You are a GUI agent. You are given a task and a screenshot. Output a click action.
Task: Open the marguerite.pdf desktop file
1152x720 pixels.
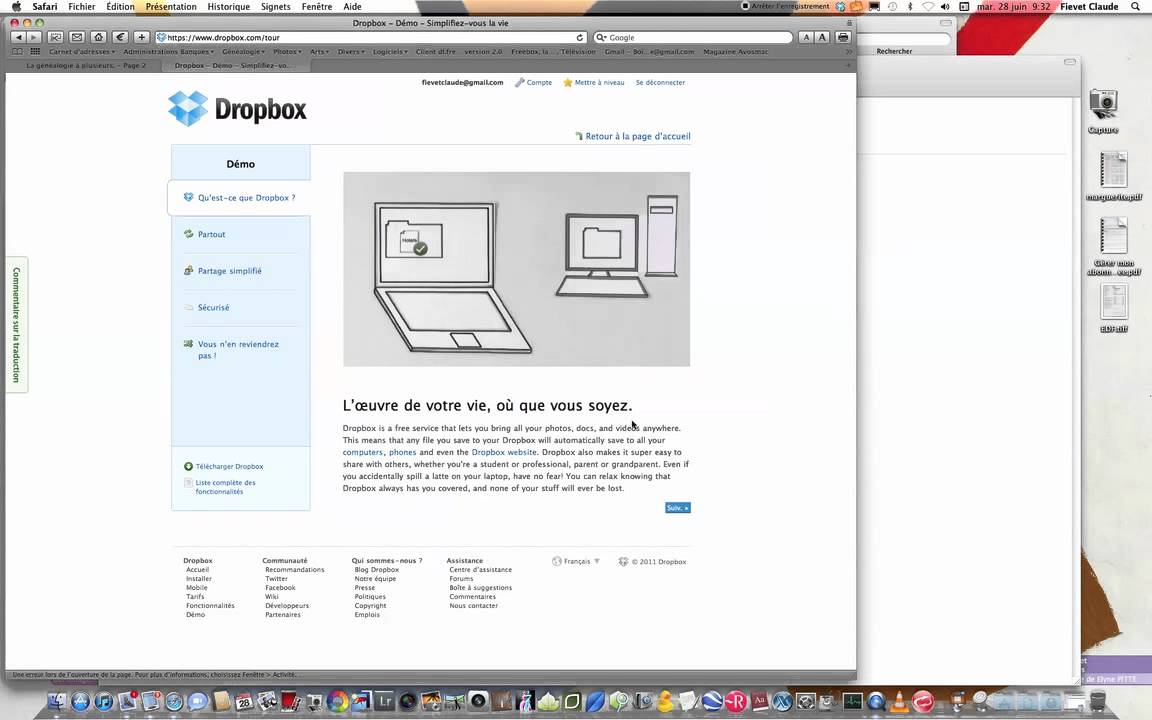pos(1114,176)
